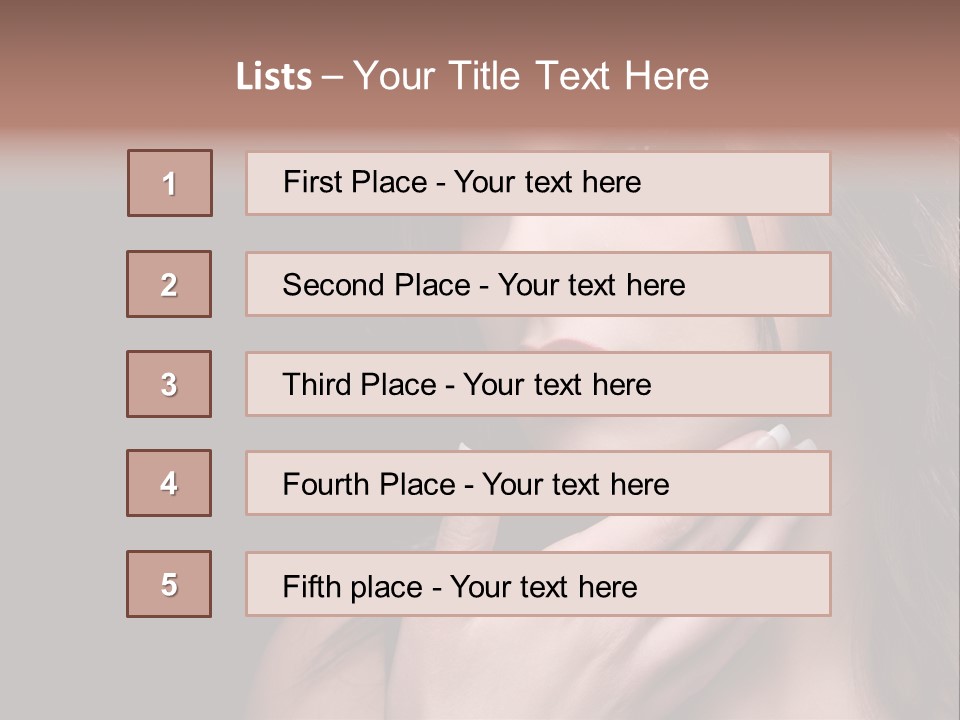Click the word 'Fifth' in the list
960x720 pixels.
coord(310,586)
